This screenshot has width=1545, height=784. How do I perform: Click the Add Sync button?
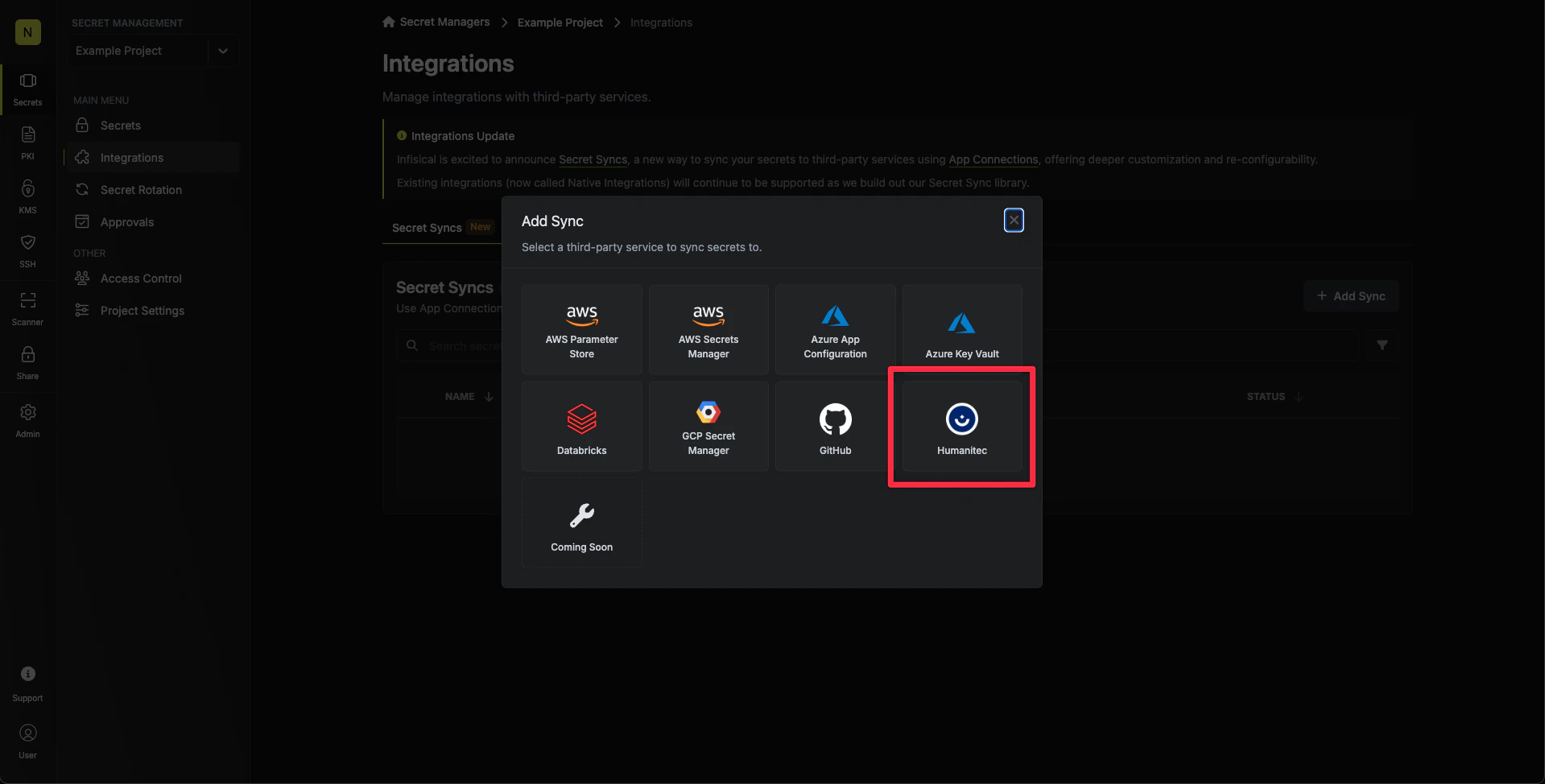pos(1351,296)
